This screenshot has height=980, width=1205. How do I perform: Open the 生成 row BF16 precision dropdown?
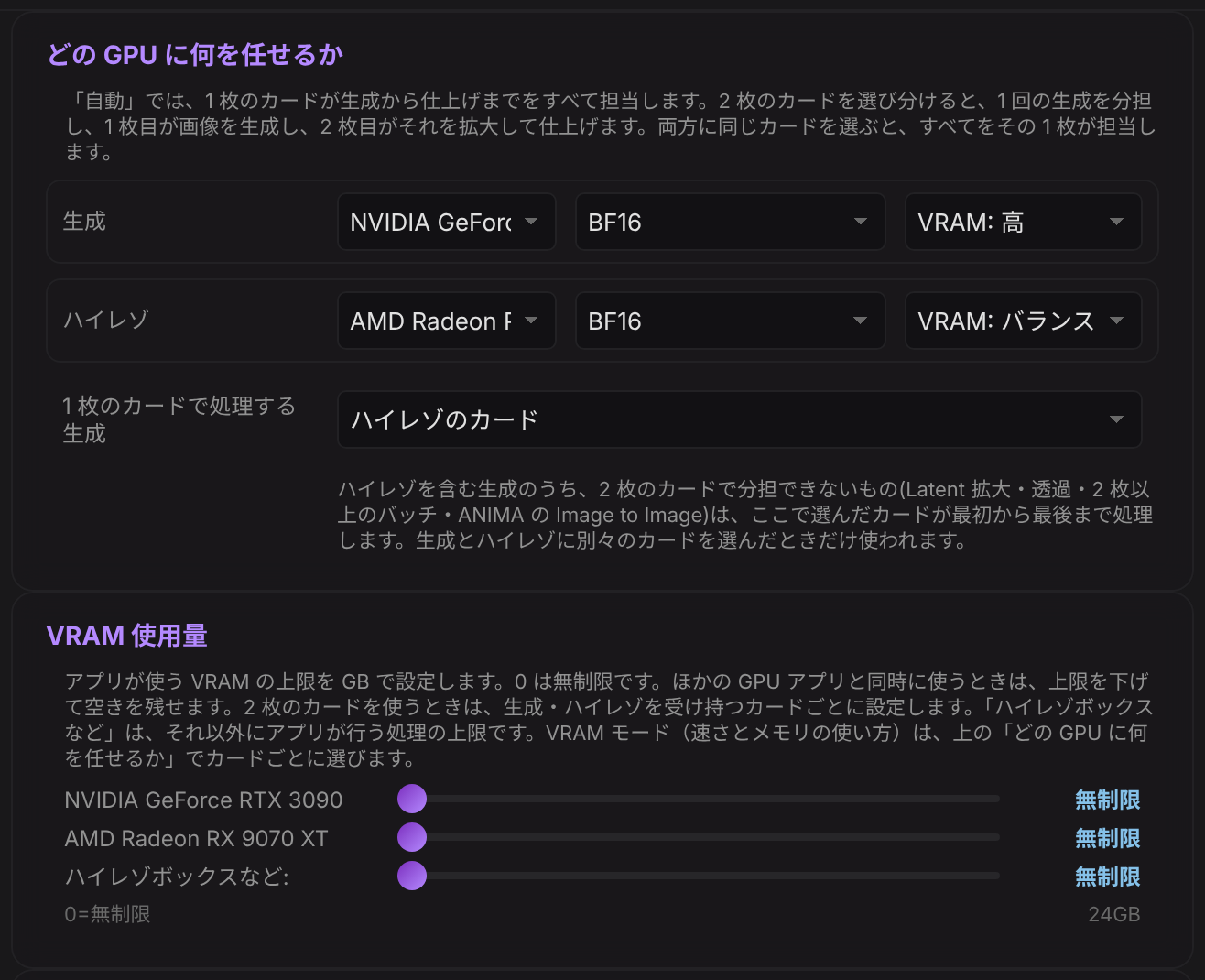[730, 222]
